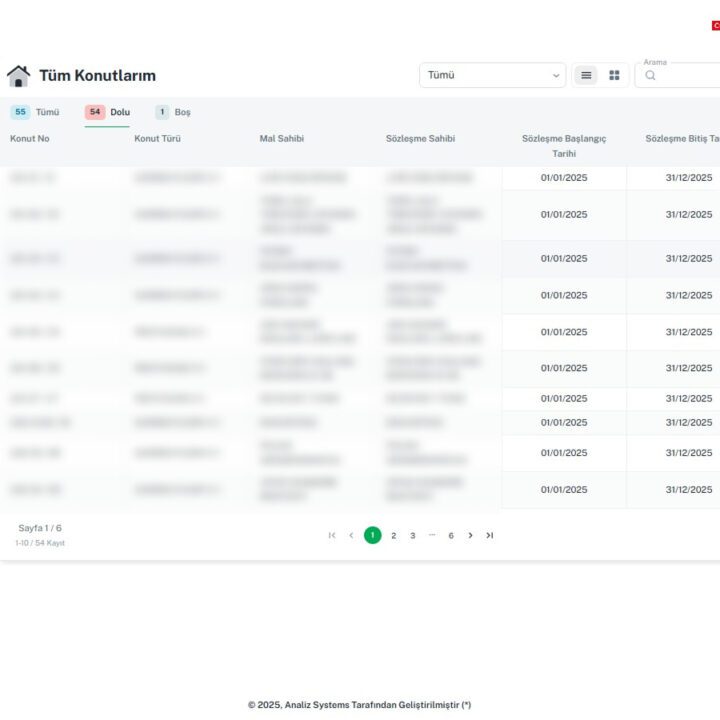Sort by Konut Türü column header

[157, 139]
